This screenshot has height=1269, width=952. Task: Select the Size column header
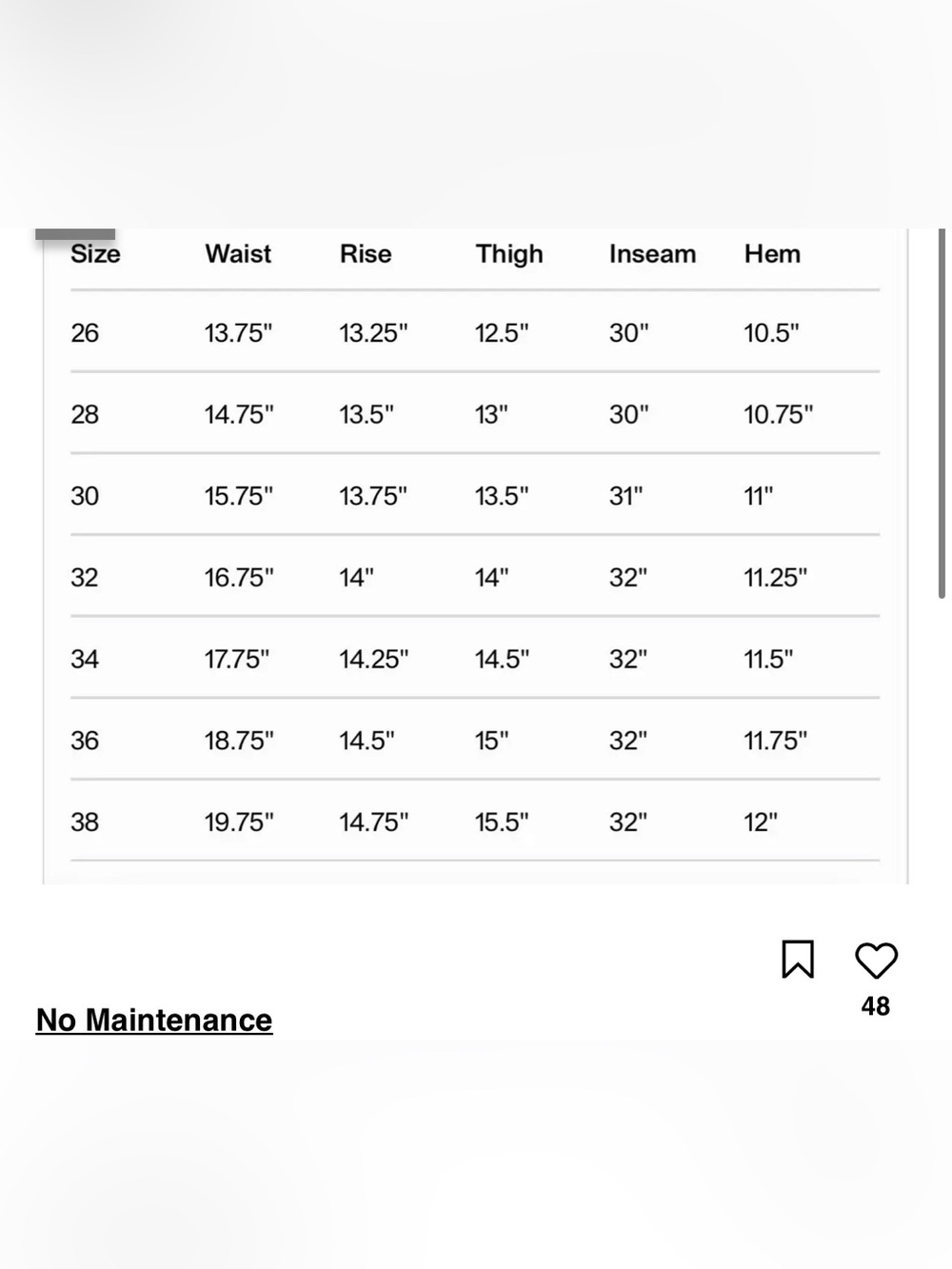tap(95, 254)
